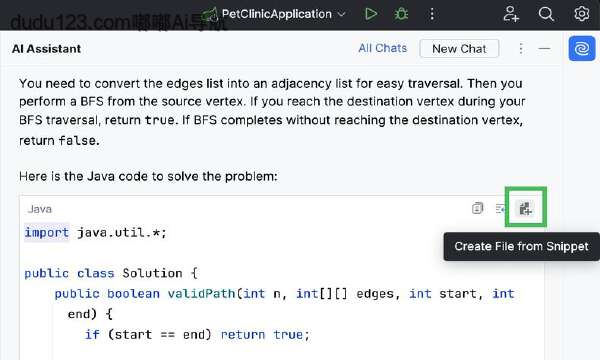
Task: Start debugging with the bug icon
Action: pyautogui.click(x=401, y=14)
